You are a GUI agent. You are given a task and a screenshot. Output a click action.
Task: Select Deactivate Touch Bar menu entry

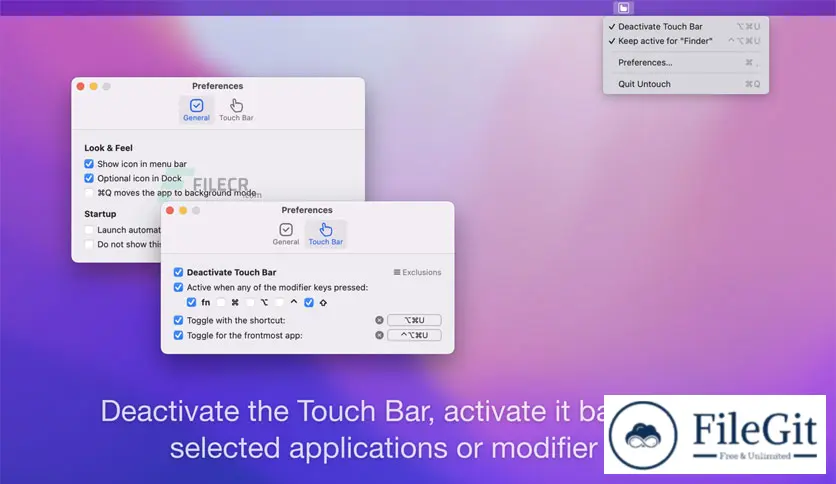686,26
